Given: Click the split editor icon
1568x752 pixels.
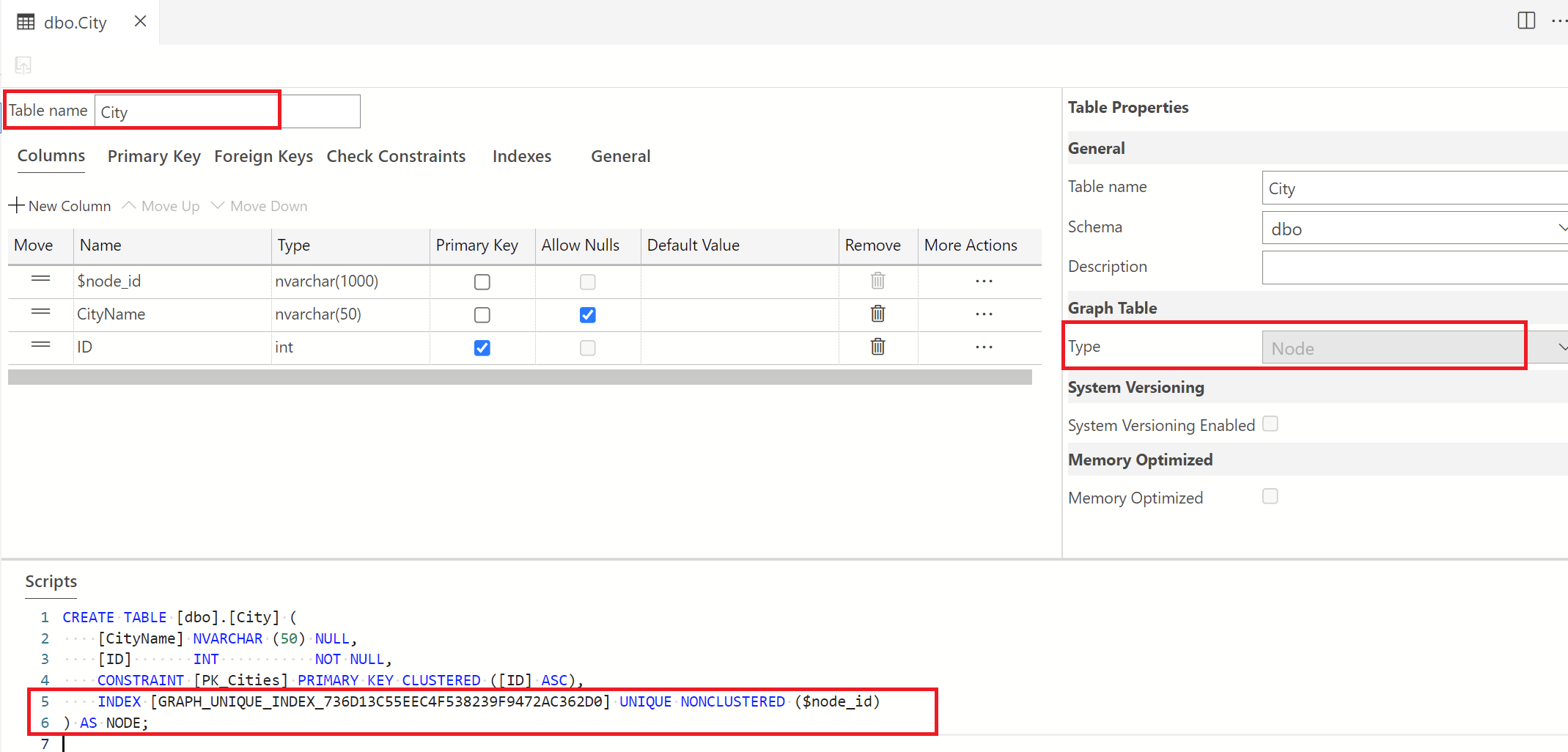Looking at the screenshot, I should pyautogui.click(x=1526, y=21).
